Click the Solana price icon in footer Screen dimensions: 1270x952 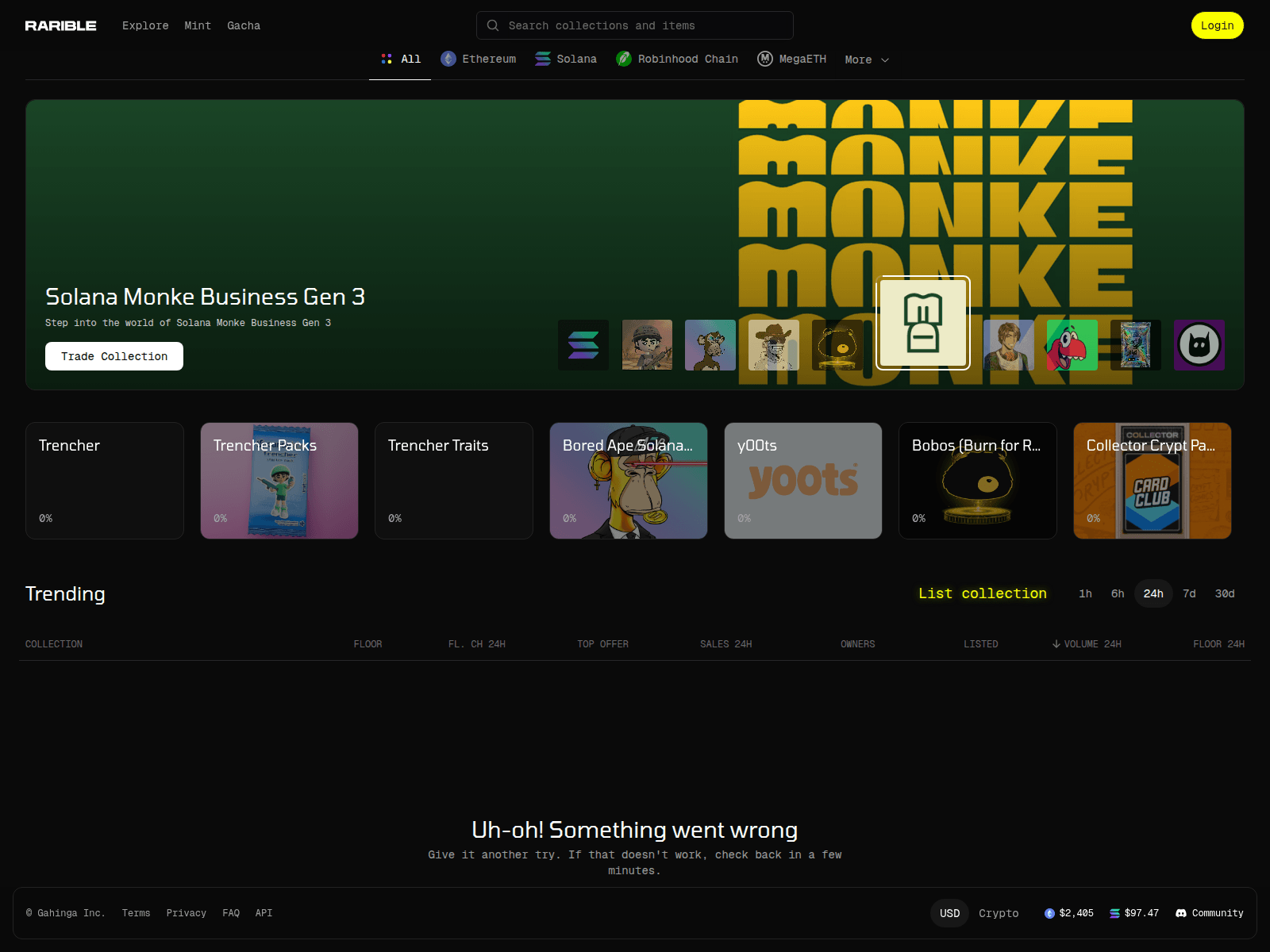click(1114, 913)
